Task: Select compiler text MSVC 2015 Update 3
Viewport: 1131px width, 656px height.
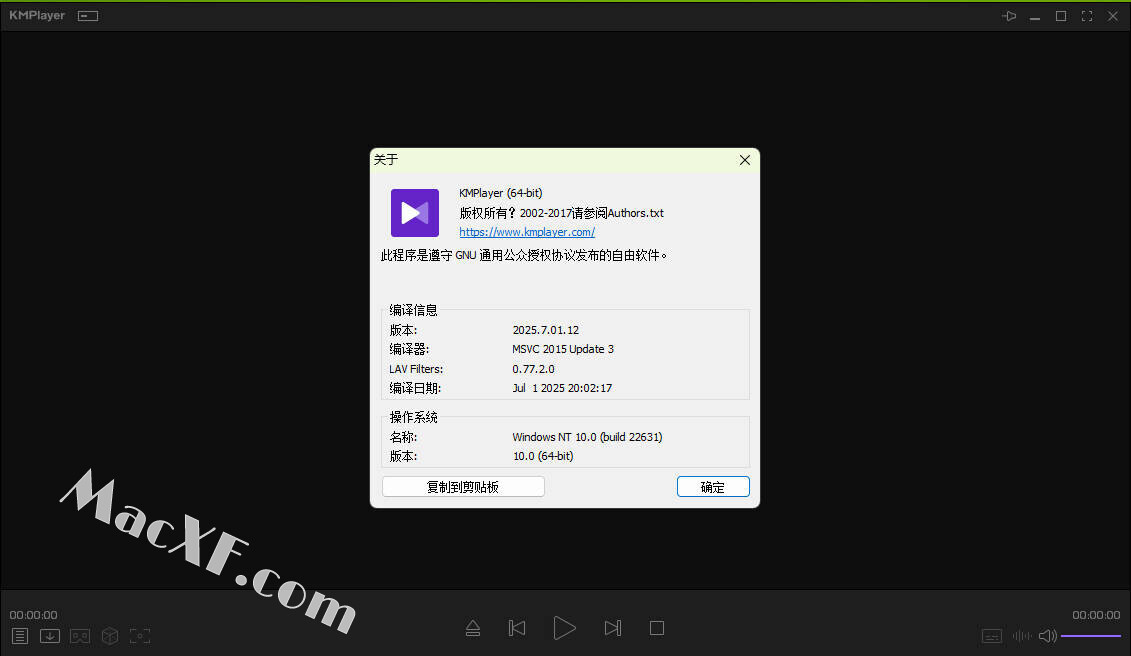Action: point(563,349)
